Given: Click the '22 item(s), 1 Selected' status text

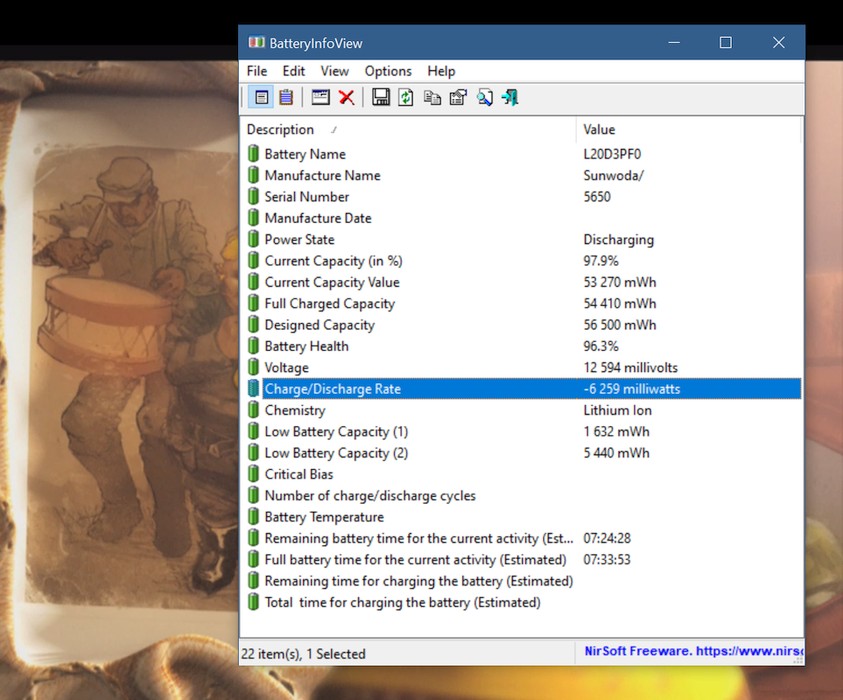Looking at the screenshot, I should pos(303,654).
